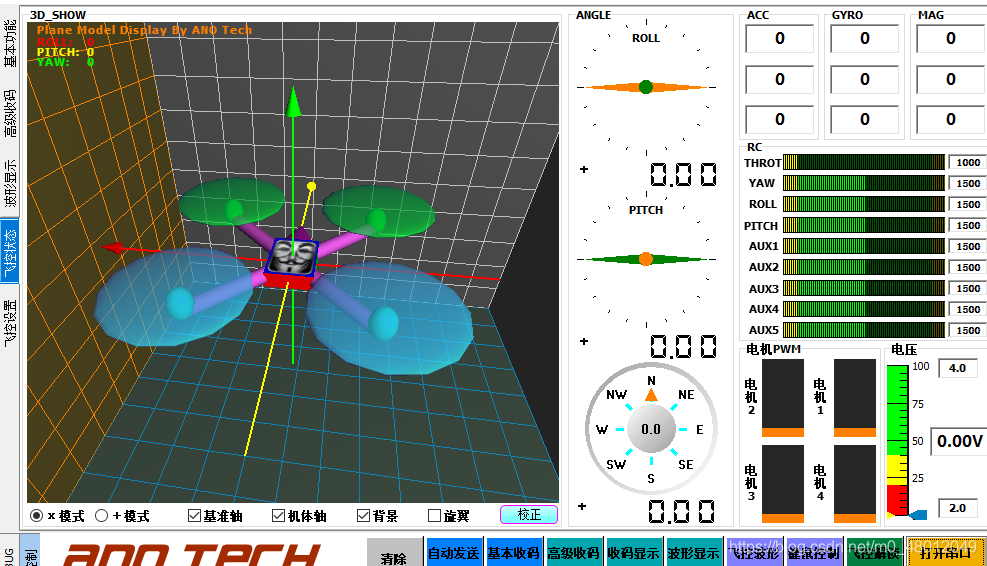
Task: Click the 电机2 motor PWM bar
Action: point(783,398)
